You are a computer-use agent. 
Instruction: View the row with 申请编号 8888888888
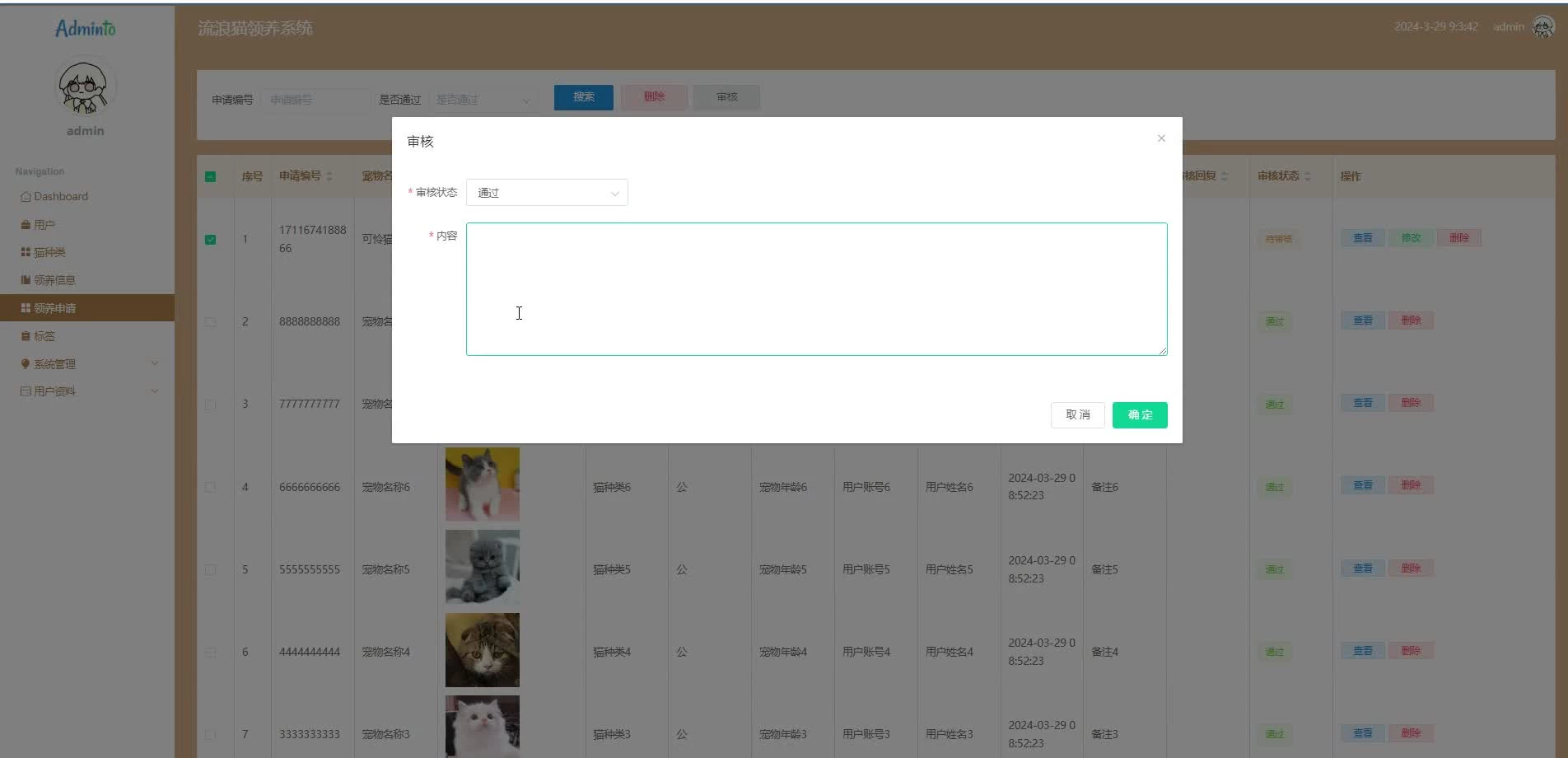pyautogui.click(x=1363, y=321)
